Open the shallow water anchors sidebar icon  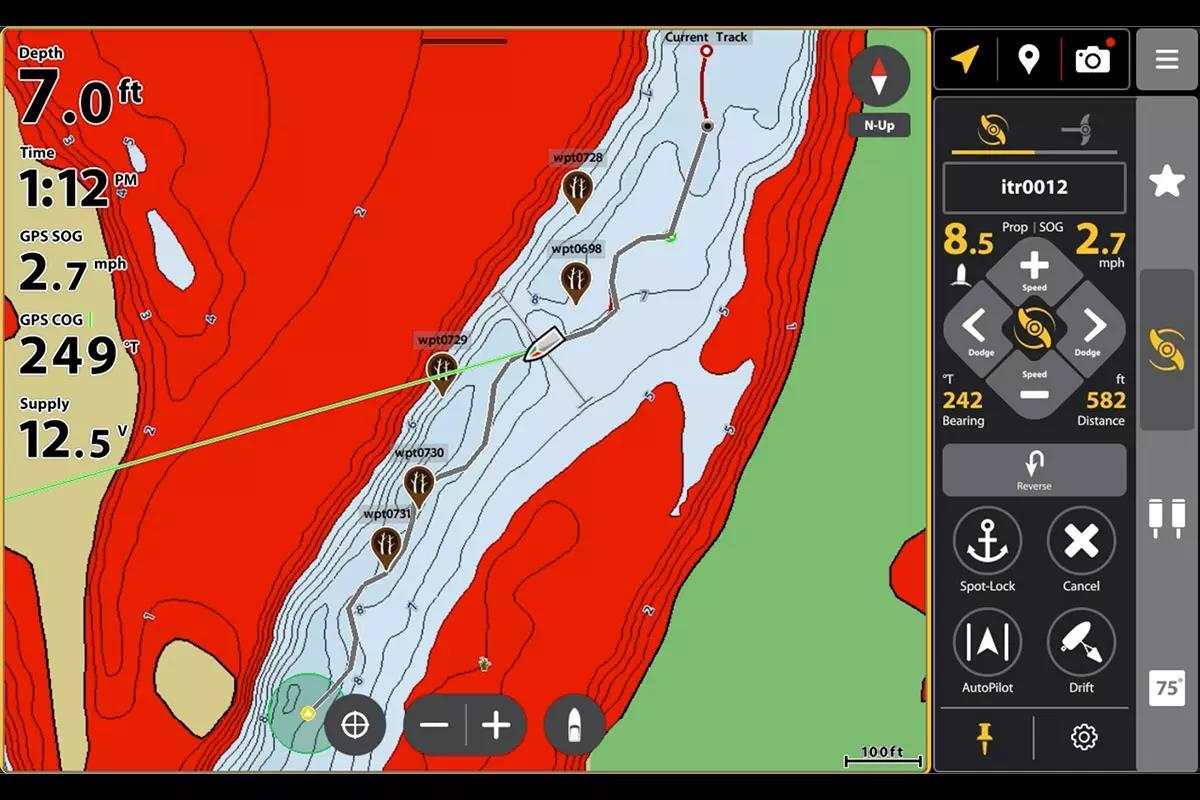click(1167, 518)
